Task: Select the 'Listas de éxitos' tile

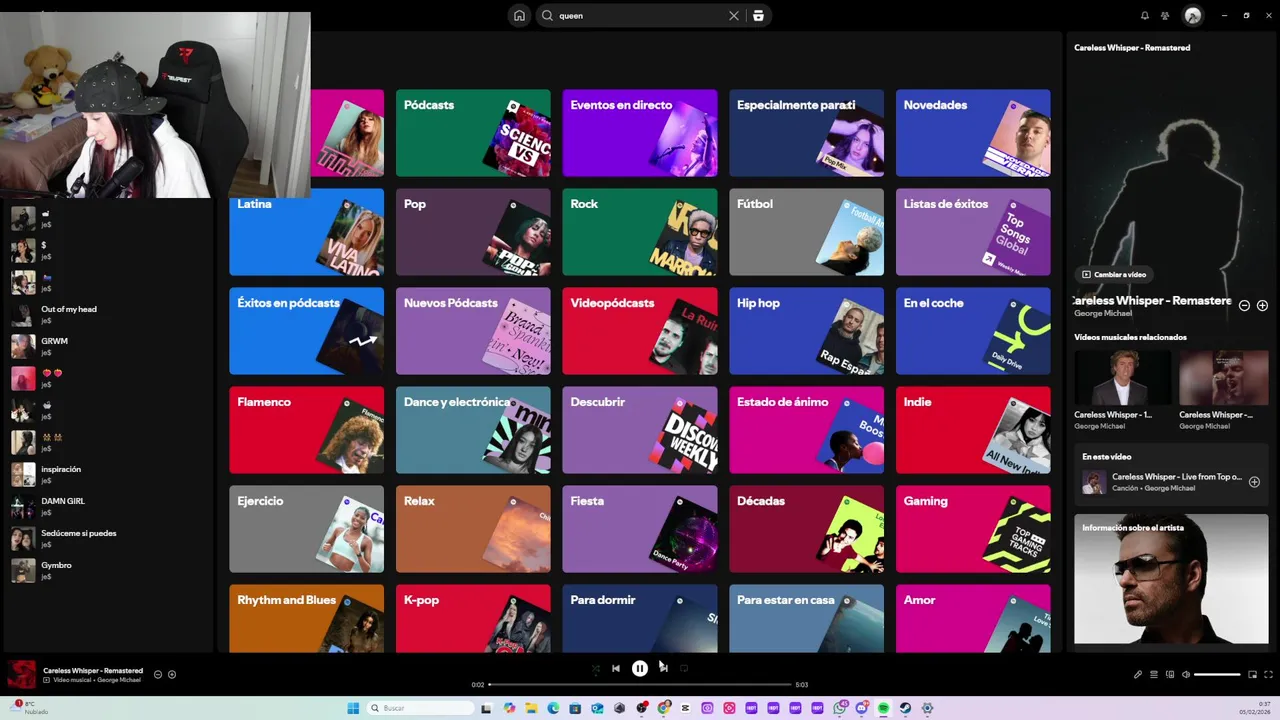Action: click(x=973, y=232)
